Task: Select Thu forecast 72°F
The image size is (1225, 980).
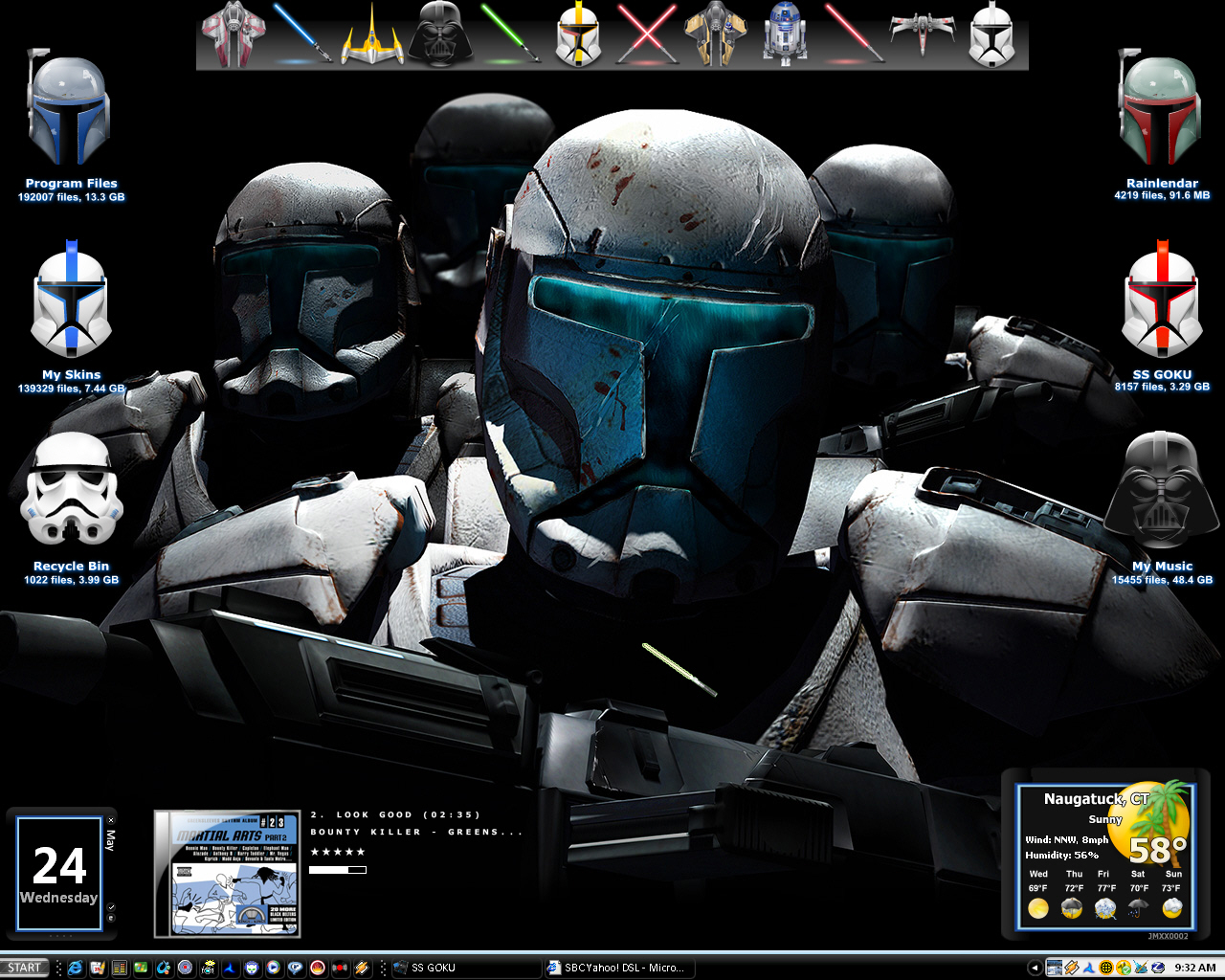Action: (1074, 896)
